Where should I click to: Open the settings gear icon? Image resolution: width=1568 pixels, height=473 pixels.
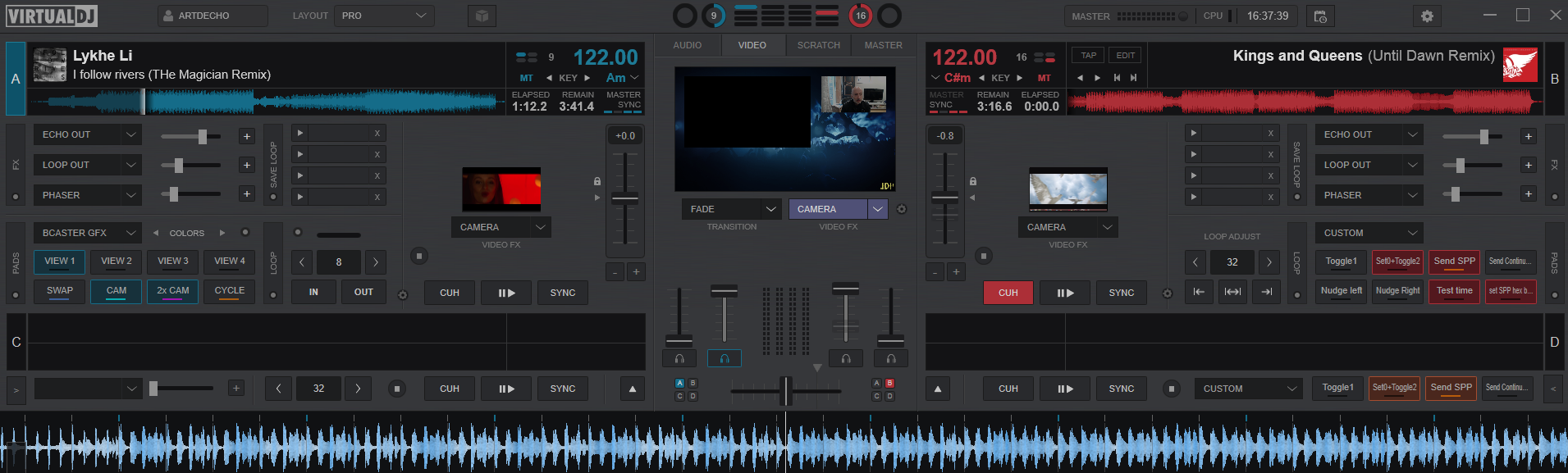(x=1427, y=16)
